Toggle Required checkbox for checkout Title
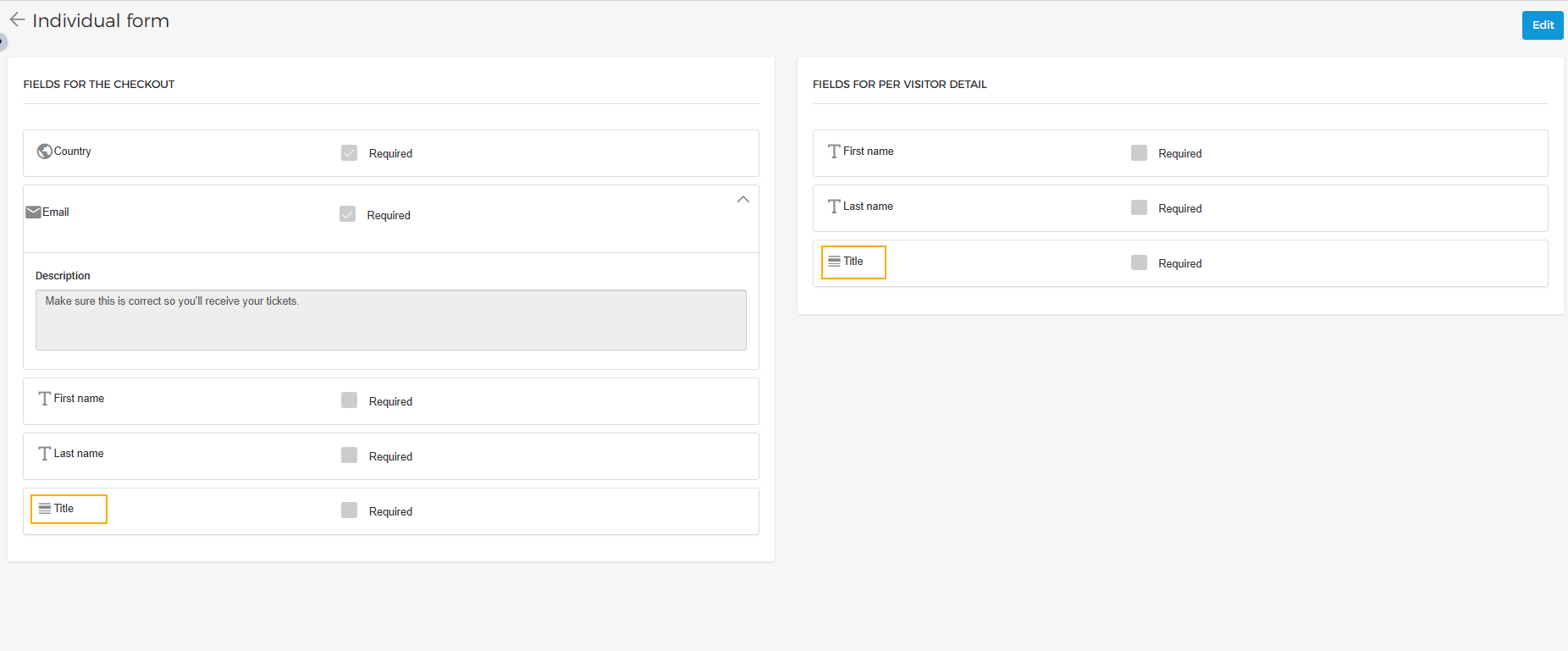The image size is (1568, 651). (x=349, y=510)
